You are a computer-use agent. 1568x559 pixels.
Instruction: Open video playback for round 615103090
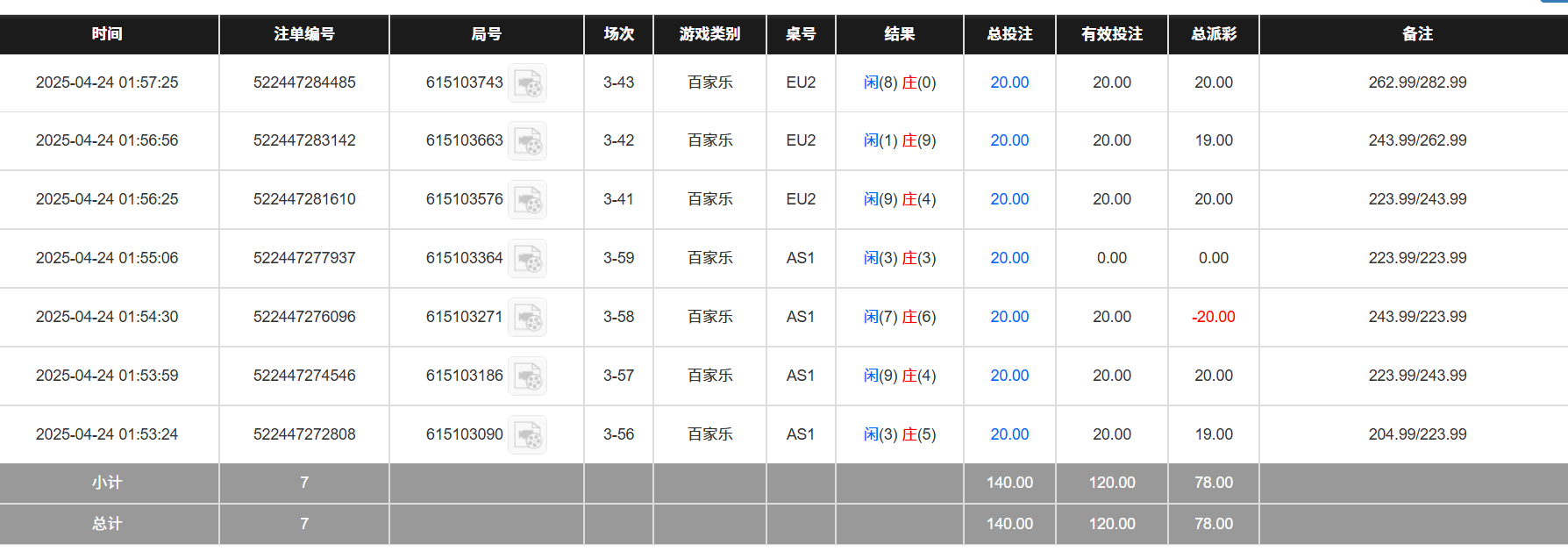click(x=527, y=434)
